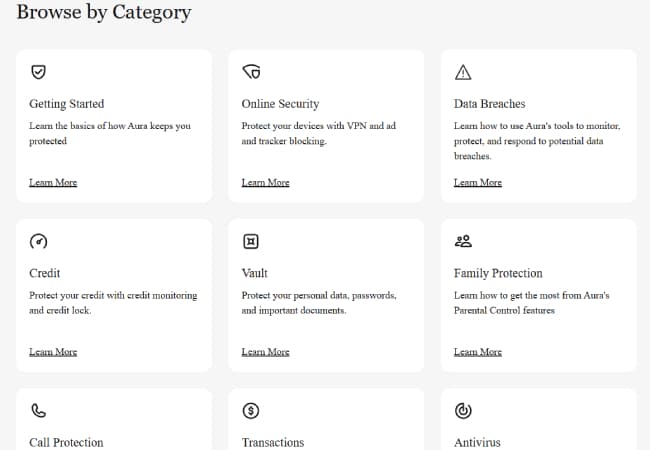Click the Getting Started shield checkmark icon
This screenshot has width=650, height=450.
39,72
